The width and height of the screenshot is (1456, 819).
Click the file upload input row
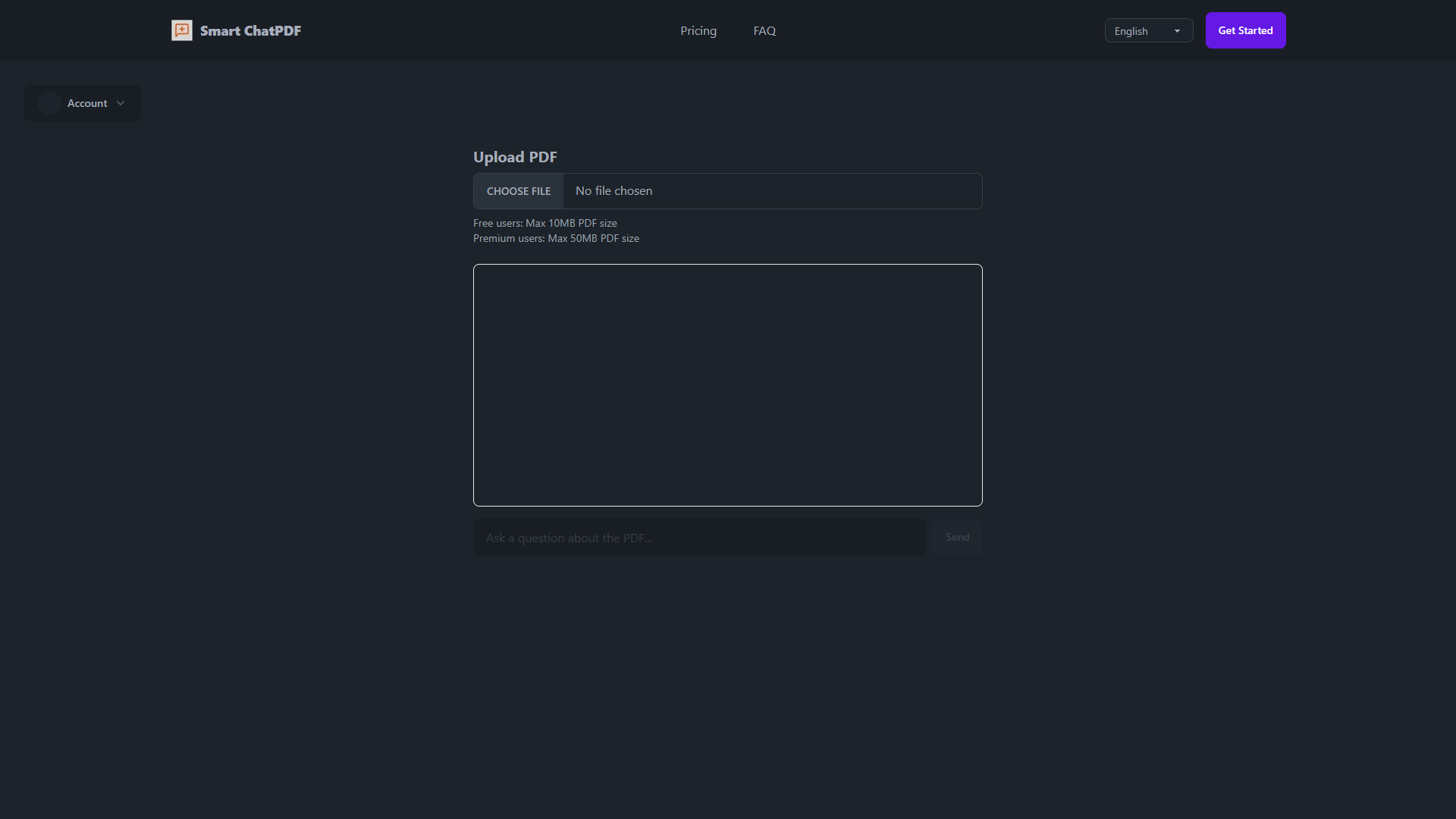(727, 190)
